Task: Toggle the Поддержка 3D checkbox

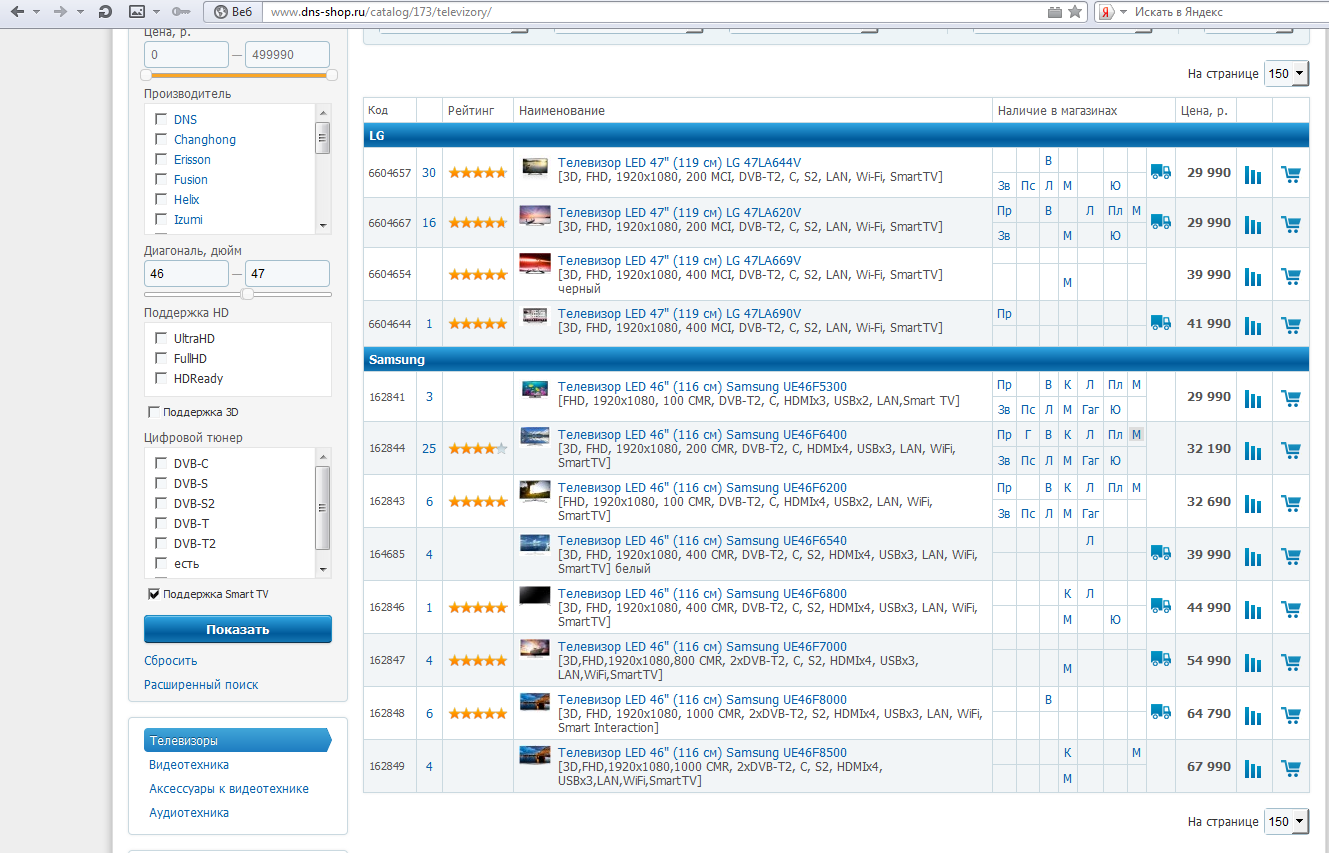Action: tap(153, 412)
